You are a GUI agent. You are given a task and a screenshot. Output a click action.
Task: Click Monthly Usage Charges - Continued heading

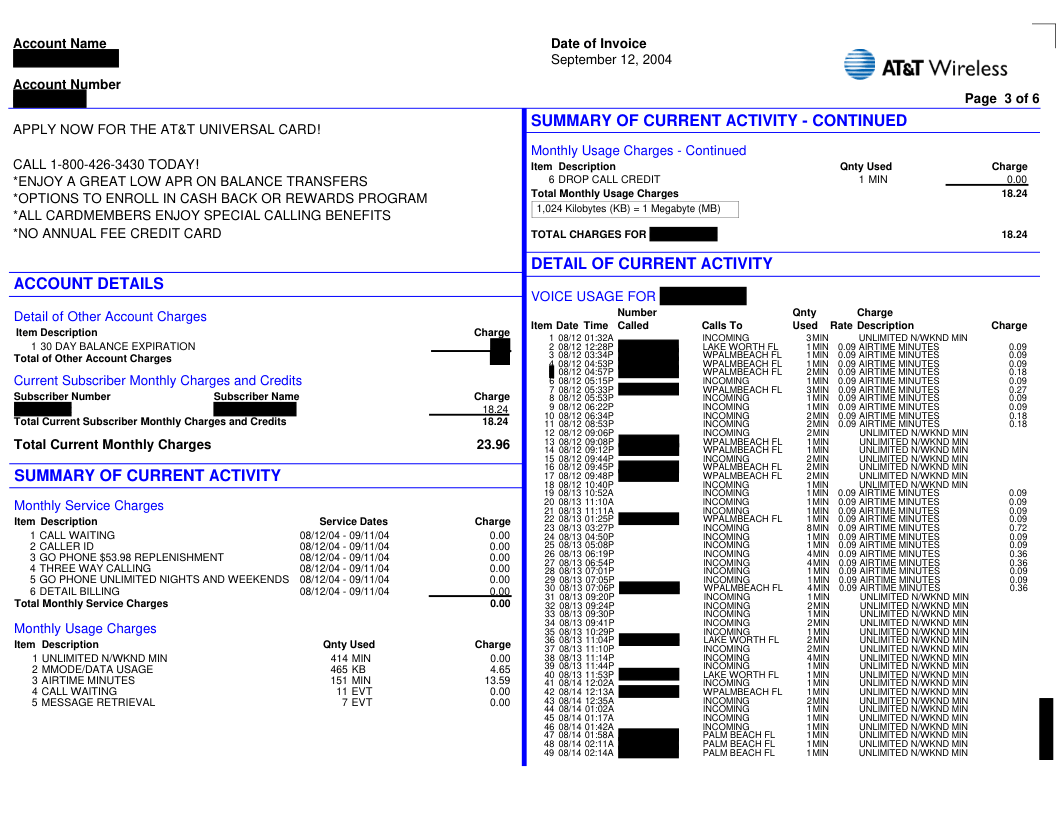click(x=638, y=151)
